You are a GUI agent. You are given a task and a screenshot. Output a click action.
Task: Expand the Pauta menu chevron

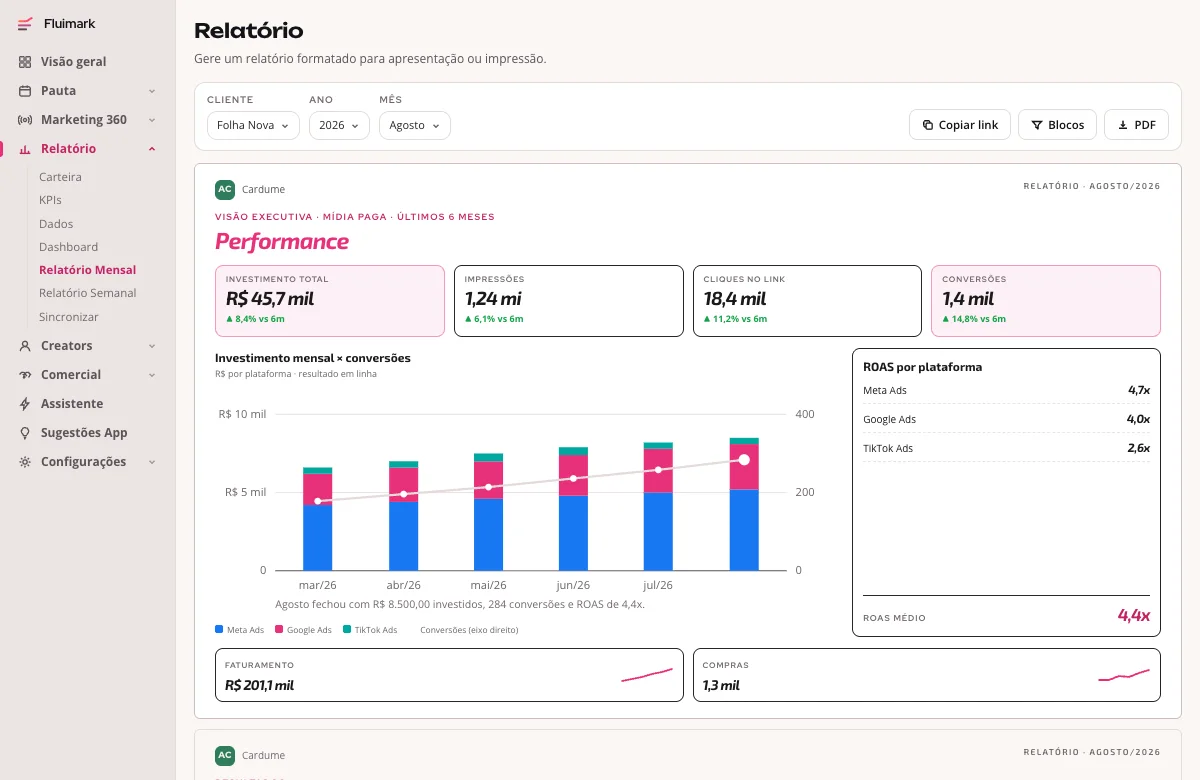point(152,91)
